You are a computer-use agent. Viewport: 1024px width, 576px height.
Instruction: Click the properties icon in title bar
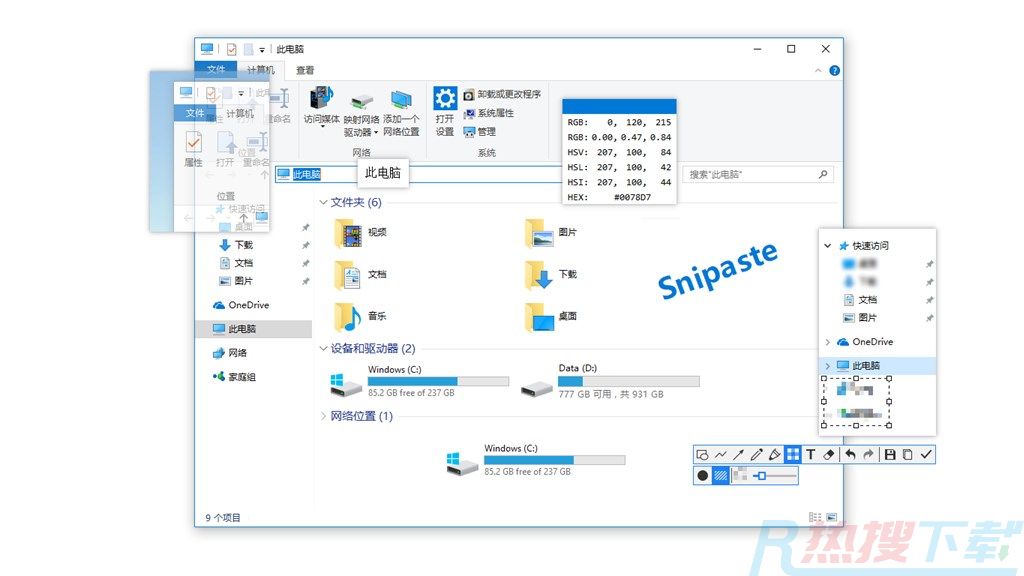(231, 49)
